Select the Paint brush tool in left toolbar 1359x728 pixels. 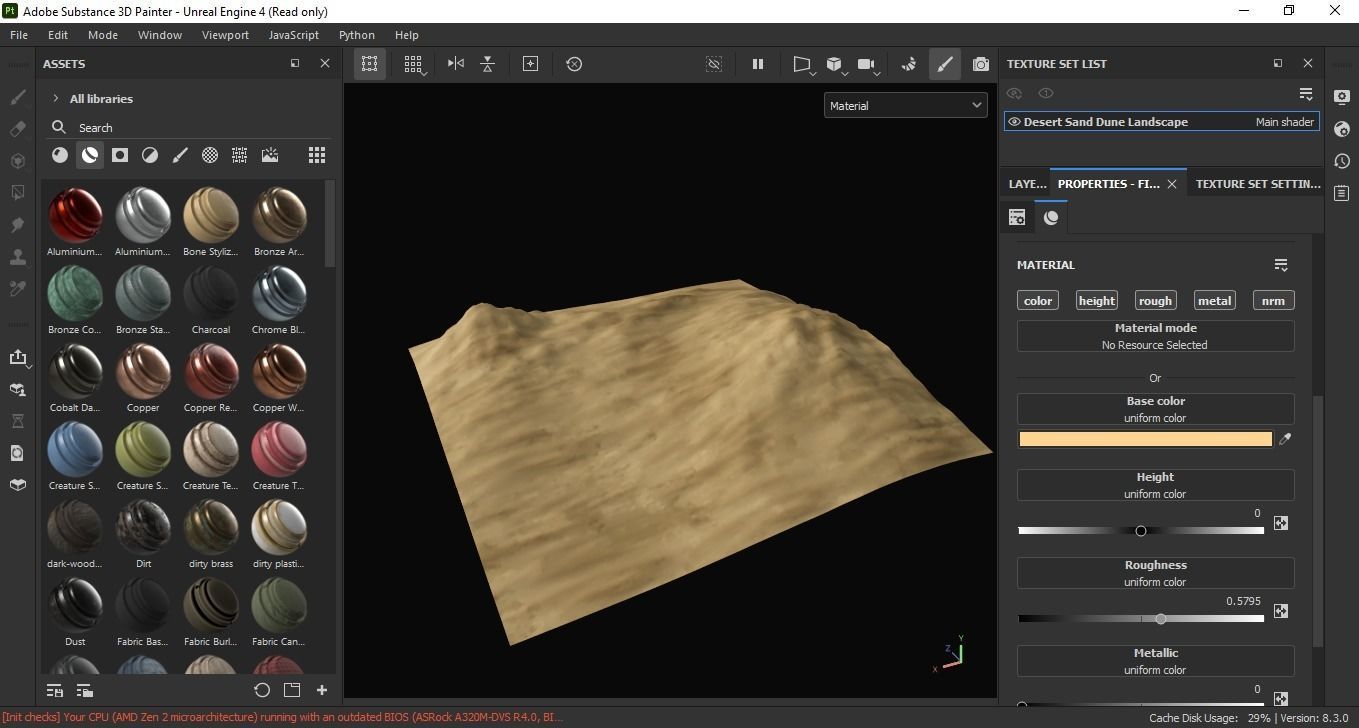pos(17,98)
